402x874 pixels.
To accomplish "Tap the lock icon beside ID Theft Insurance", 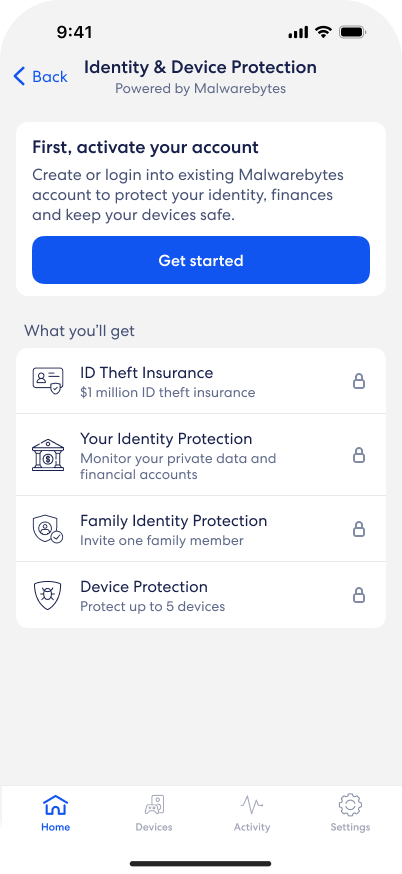I will (359, 381).
